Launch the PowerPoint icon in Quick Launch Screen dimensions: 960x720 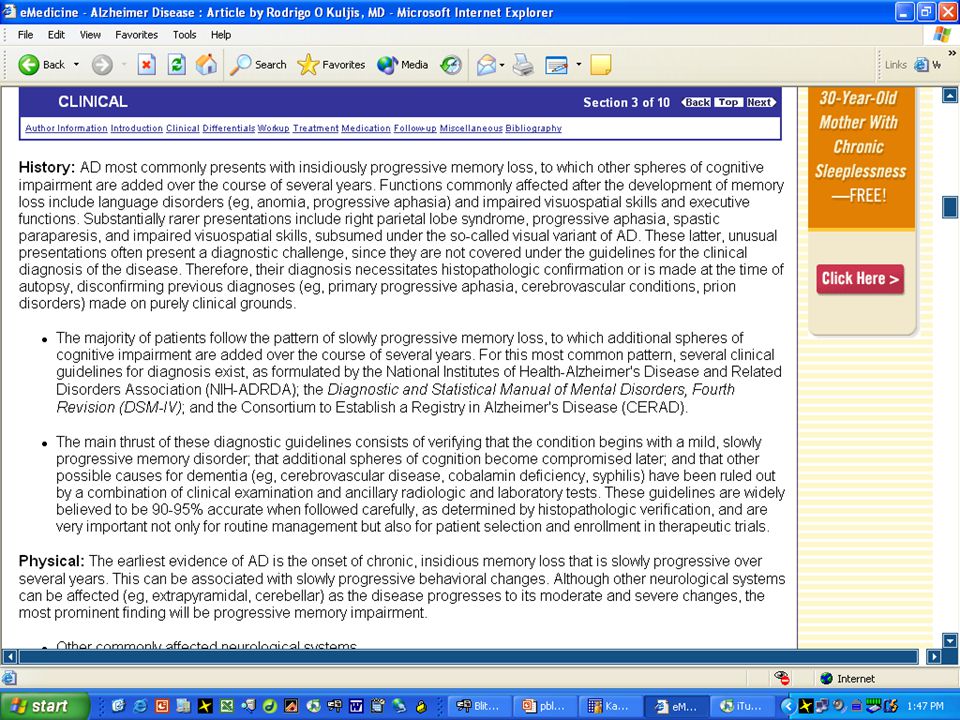162,706
